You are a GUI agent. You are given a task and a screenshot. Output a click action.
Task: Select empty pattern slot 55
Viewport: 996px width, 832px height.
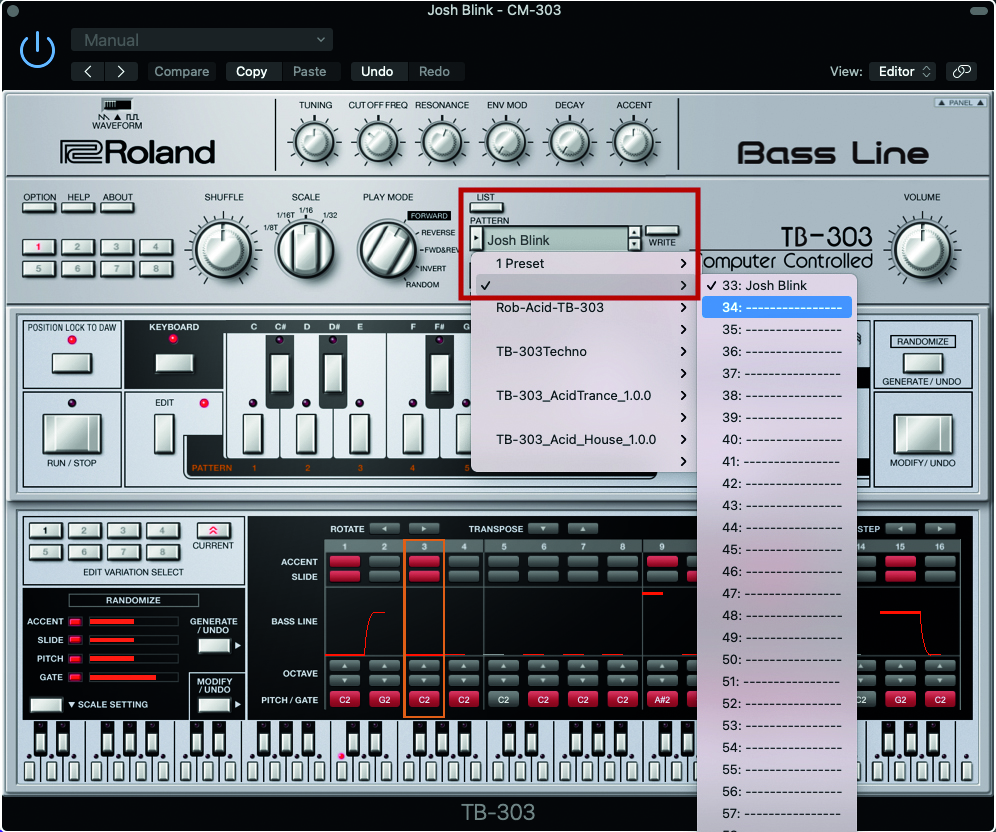pyautogui.click(x=777, y=770)
